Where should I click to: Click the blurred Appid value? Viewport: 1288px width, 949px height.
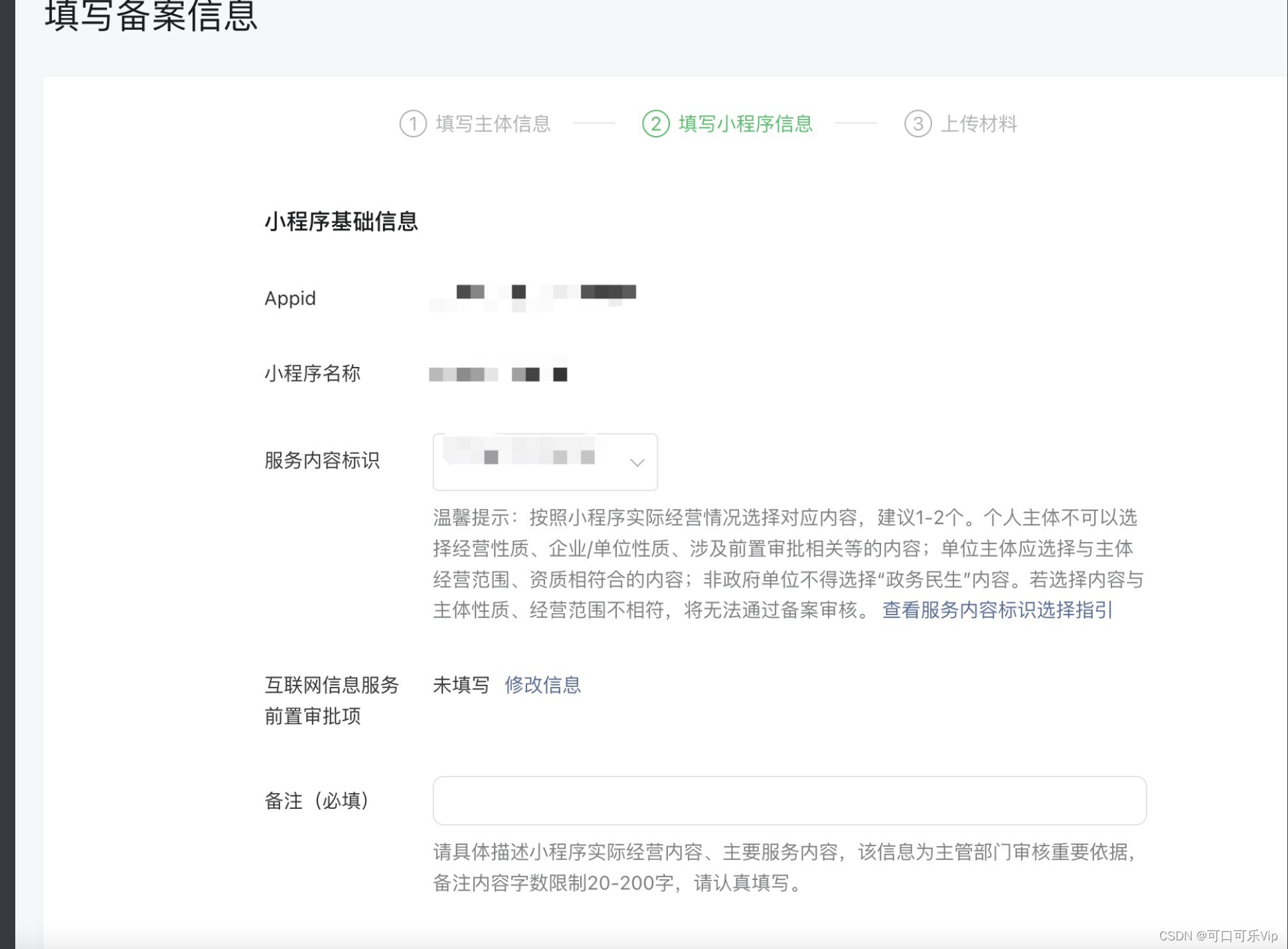pyautogui.click(x=532, y=298)
